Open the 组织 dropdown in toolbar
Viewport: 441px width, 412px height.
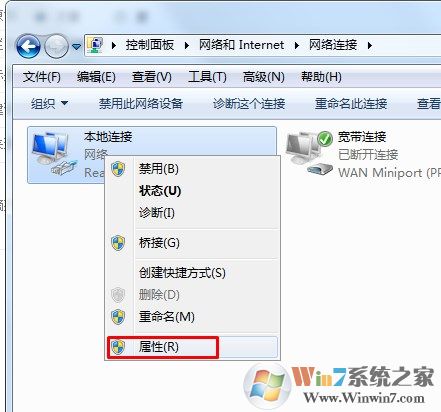pos(49,104)
